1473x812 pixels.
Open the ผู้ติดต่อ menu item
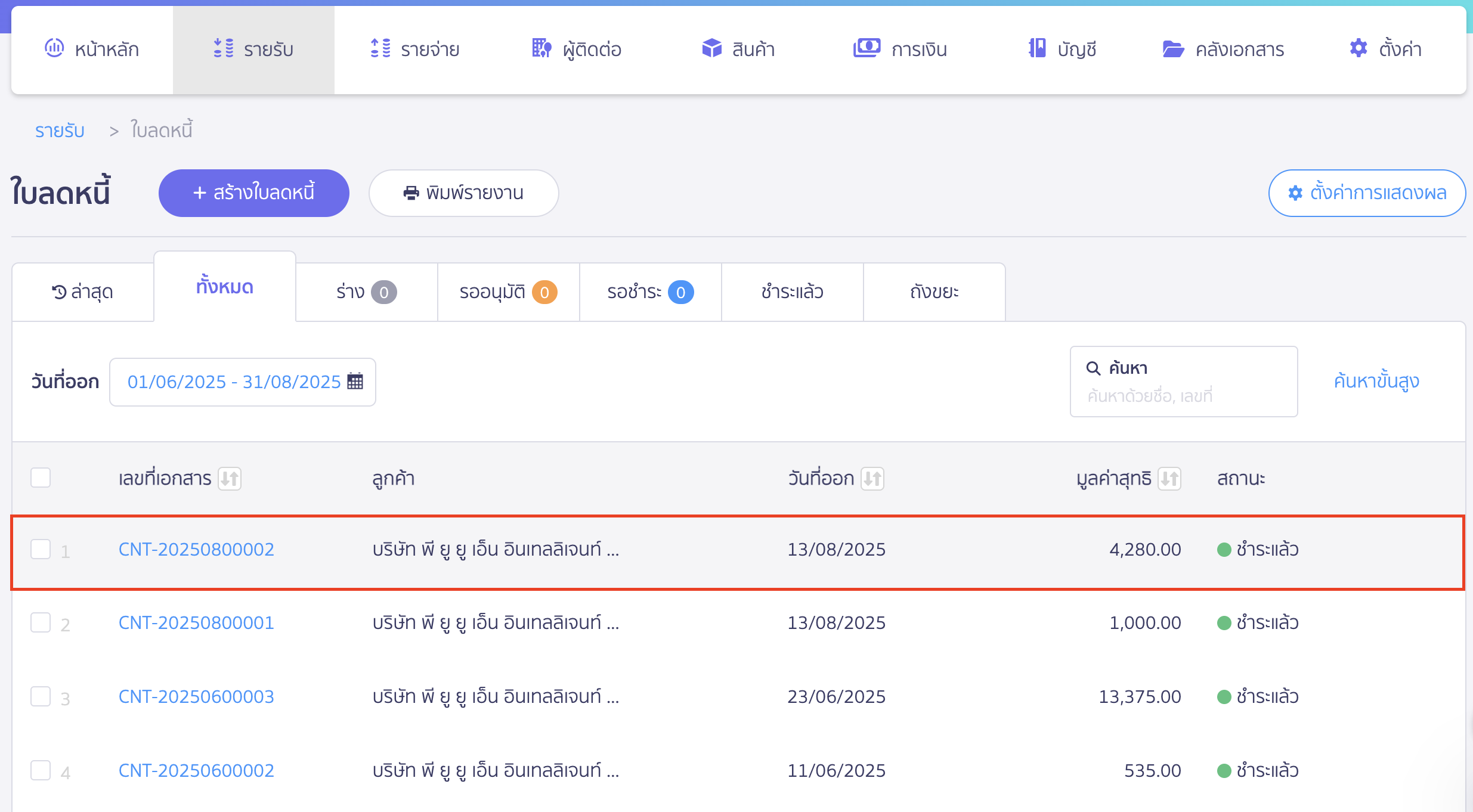click(577, 49)
